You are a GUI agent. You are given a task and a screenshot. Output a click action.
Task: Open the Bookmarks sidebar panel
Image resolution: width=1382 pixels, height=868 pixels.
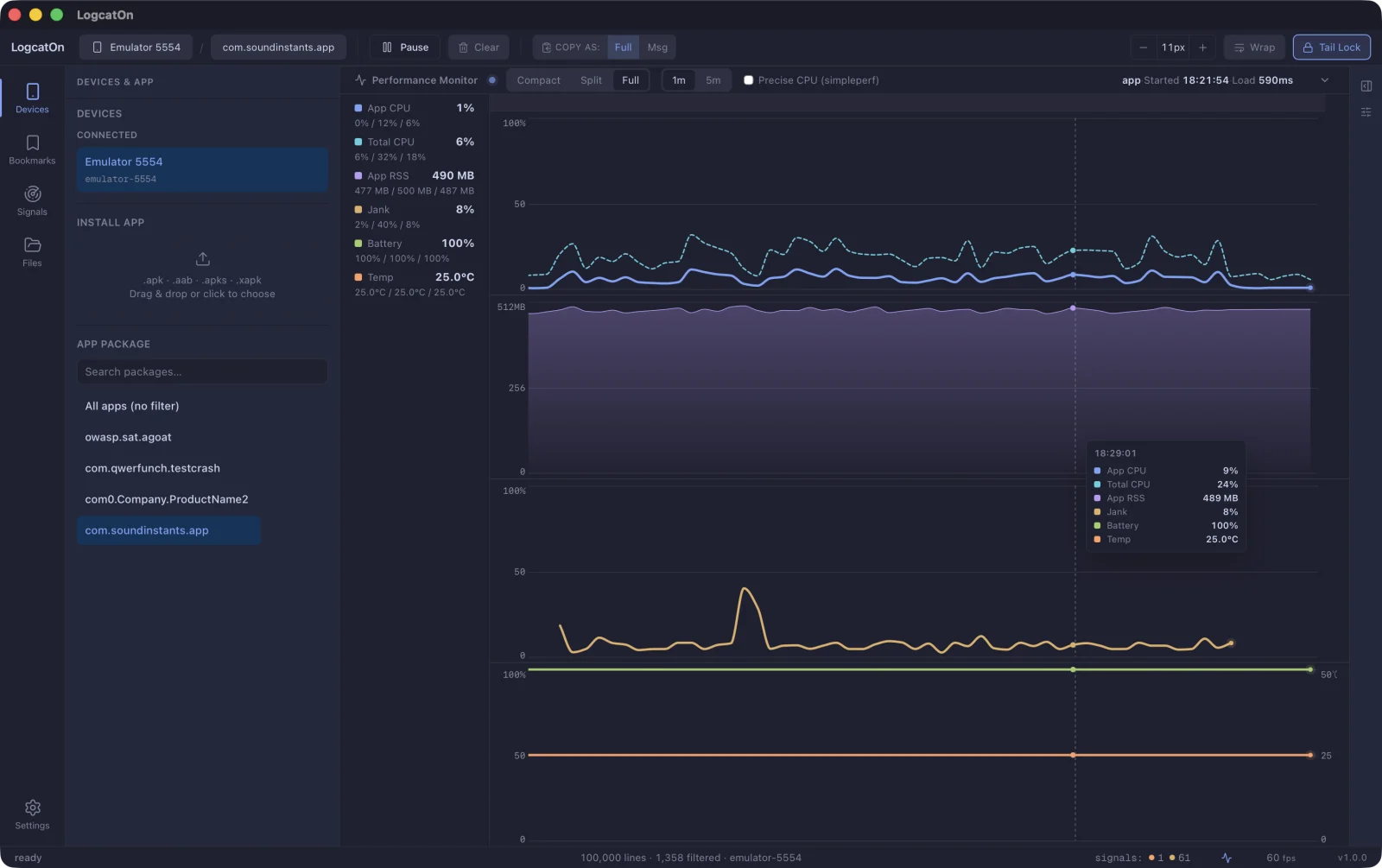click(32, 149)
